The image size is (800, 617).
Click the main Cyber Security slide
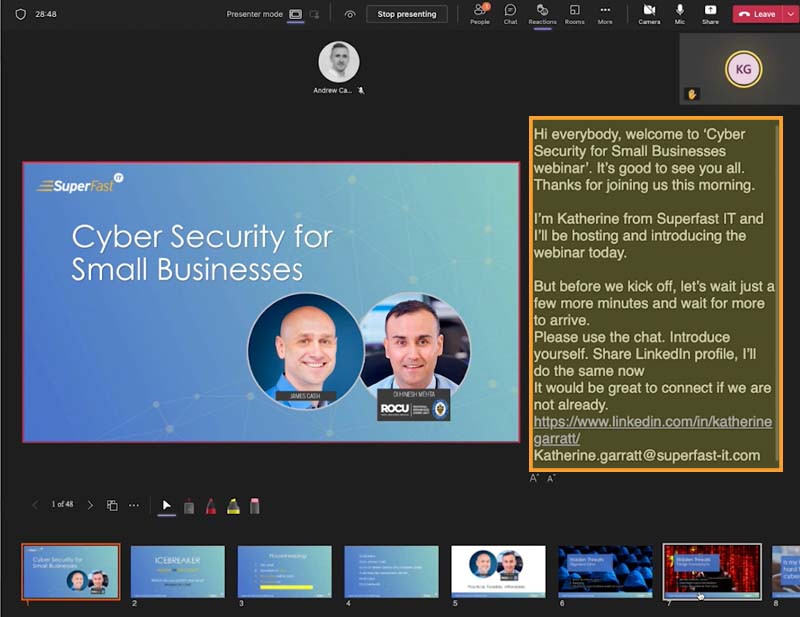click(271, 302)
